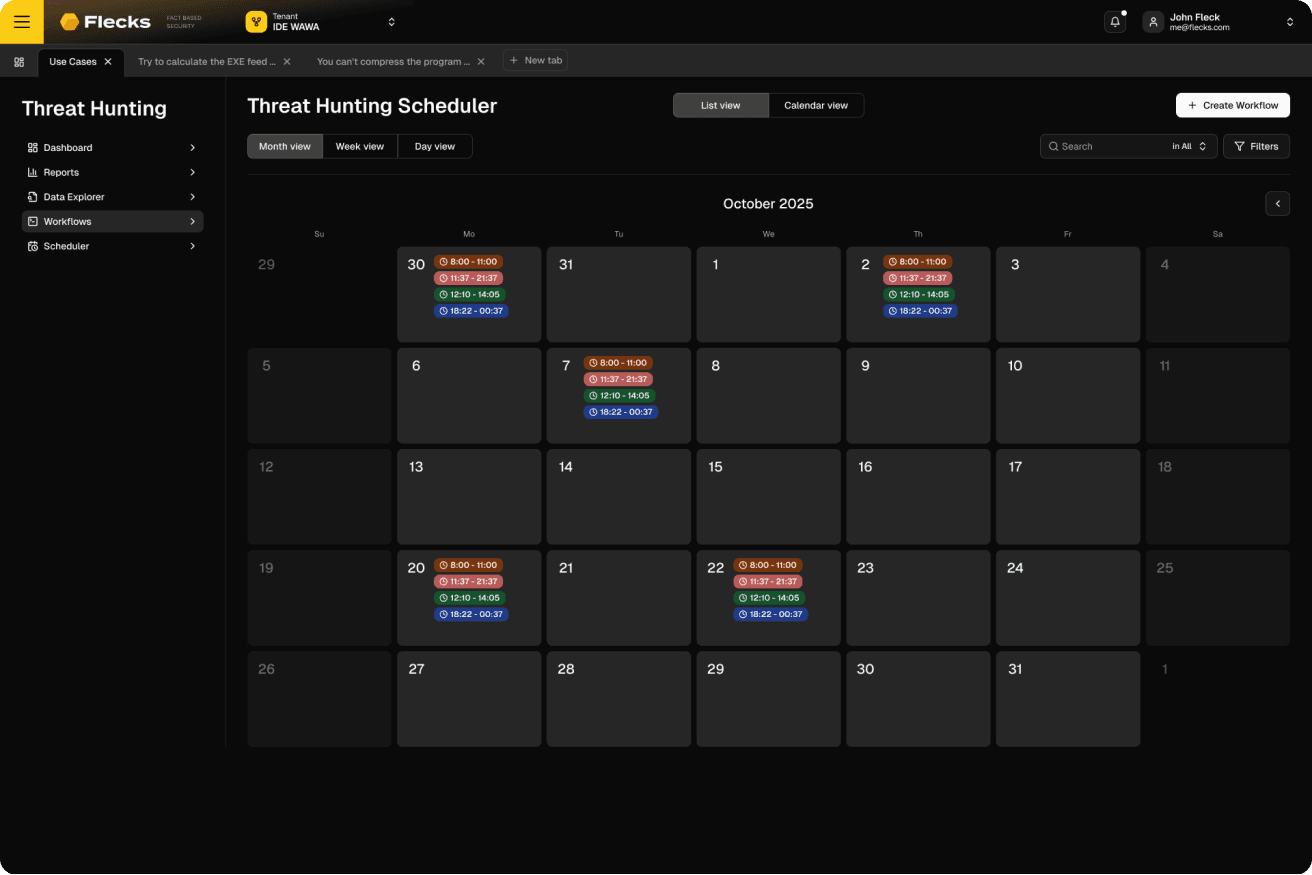Viewport: 1312px width, 875px height.
Task: Click blue 18:22 - 00:37 event on October 7
Action: 621,412
